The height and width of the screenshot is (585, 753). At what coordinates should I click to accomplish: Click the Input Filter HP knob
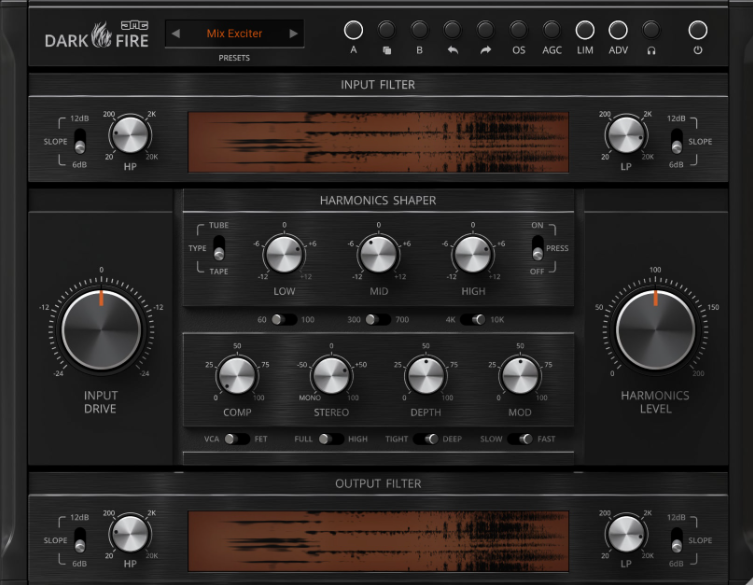(130, 135)
